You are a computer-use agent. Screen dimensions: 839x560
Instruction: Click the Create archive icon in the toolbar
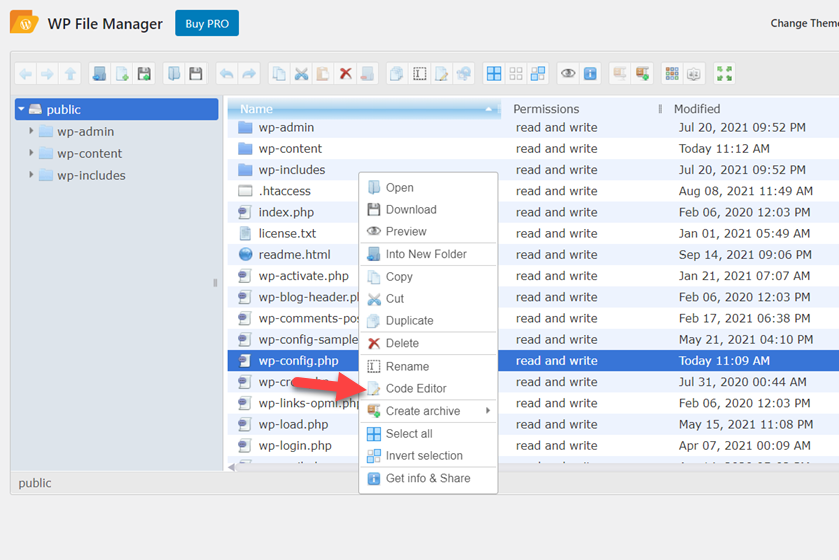[x=642, y=74]
